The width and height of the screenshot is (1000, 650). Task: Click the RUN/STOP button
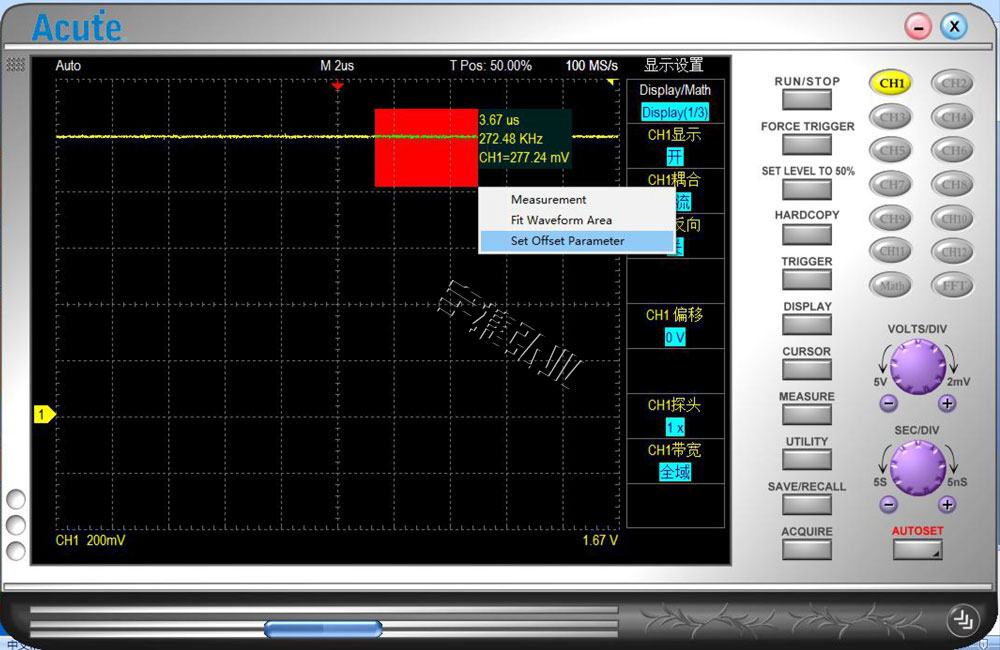tap(807, 100)
